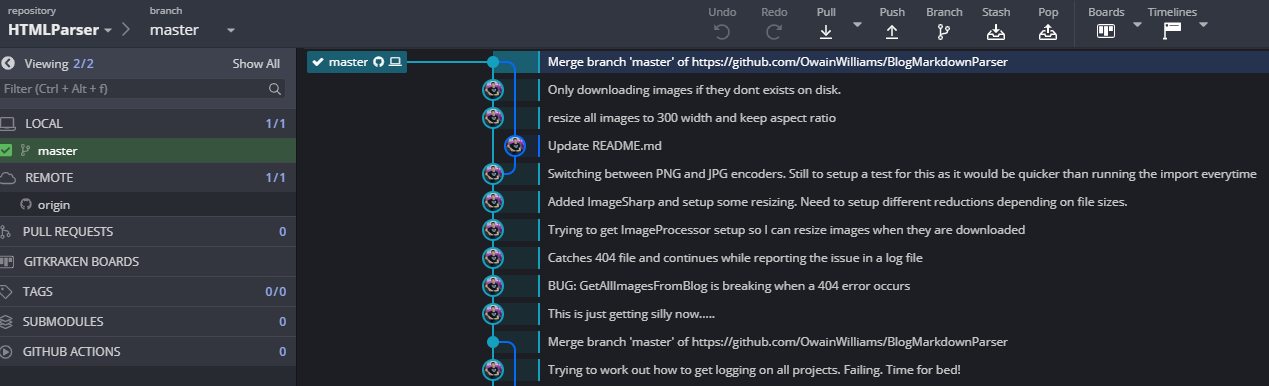Select commit 'Trying to get ImageProcessor setup'
The width and height of the screenshot is (1269, 386).
pos(786,230)
